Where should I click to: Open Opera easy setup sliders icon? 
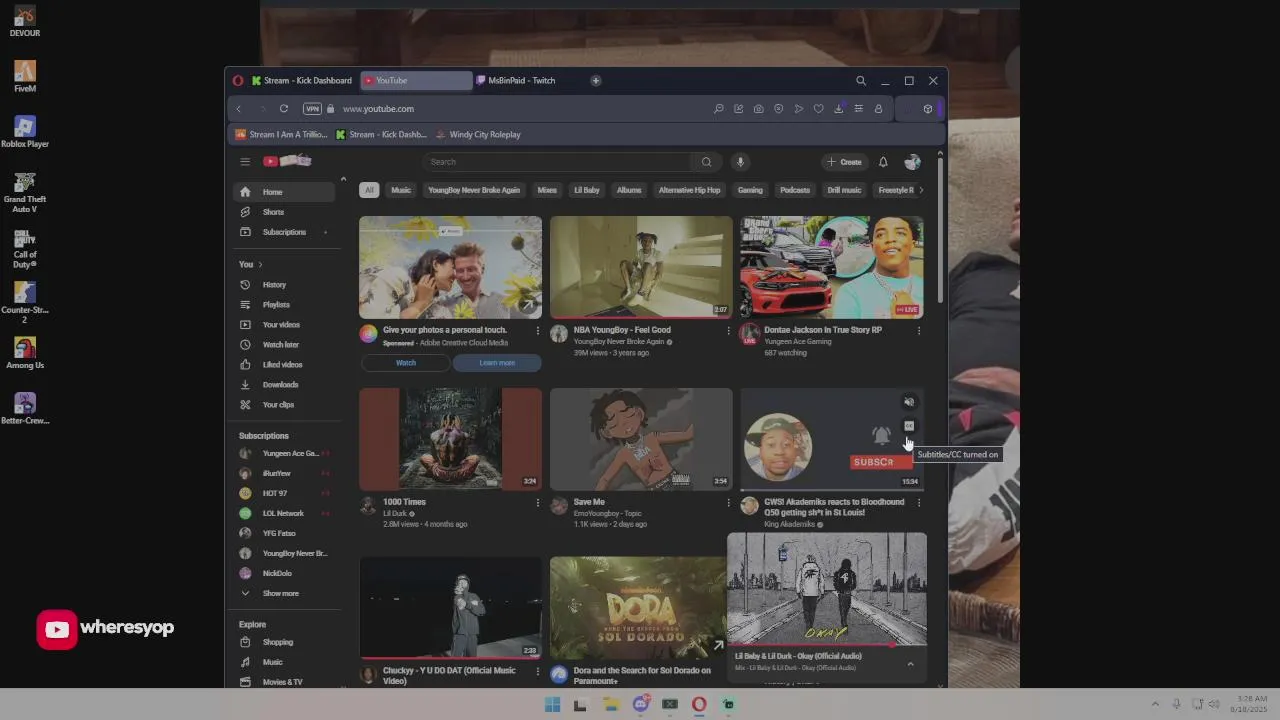point(858,109)
